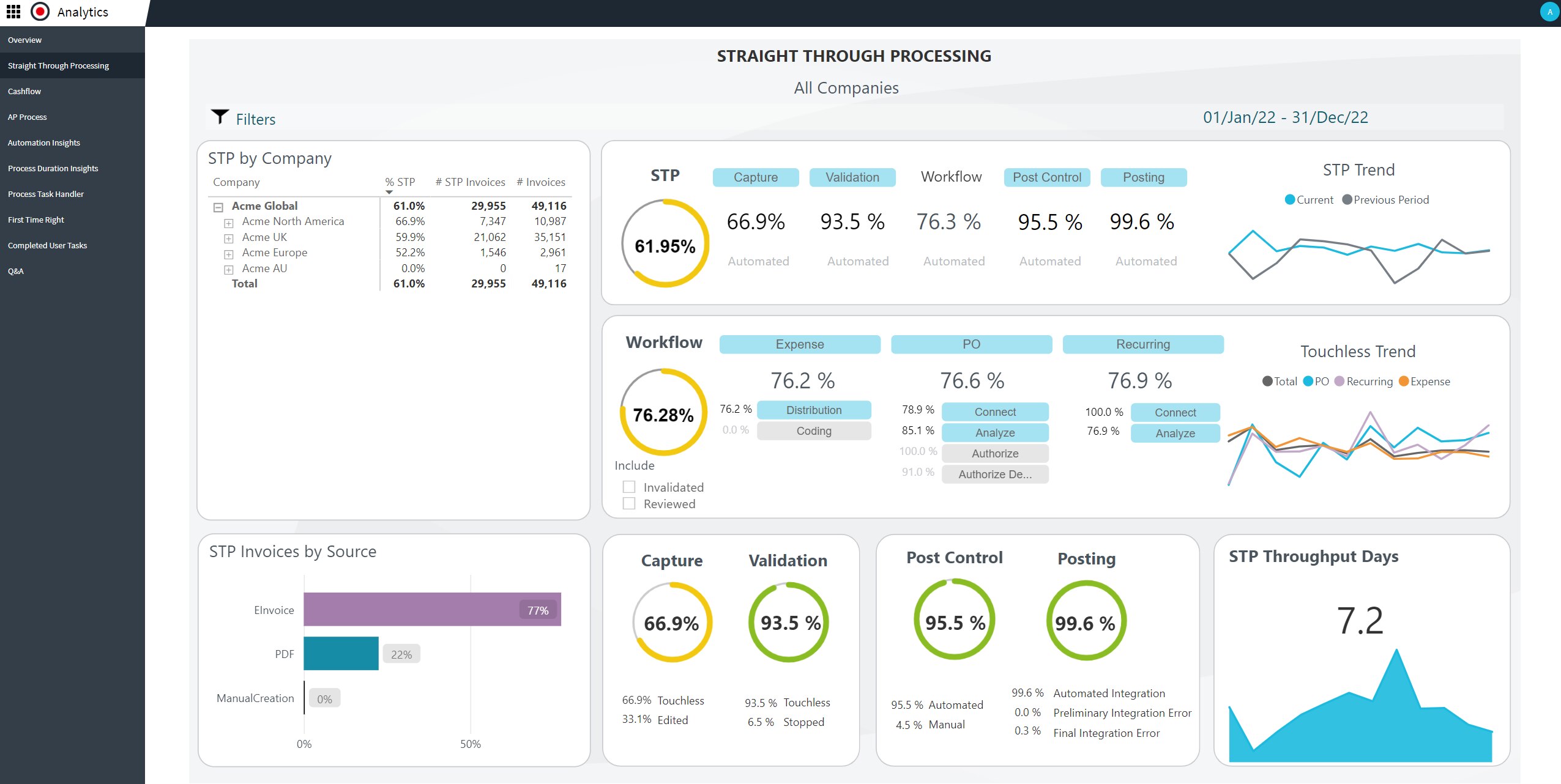
Task: Click the % STP column sort arrow
Action: (389, 192)
